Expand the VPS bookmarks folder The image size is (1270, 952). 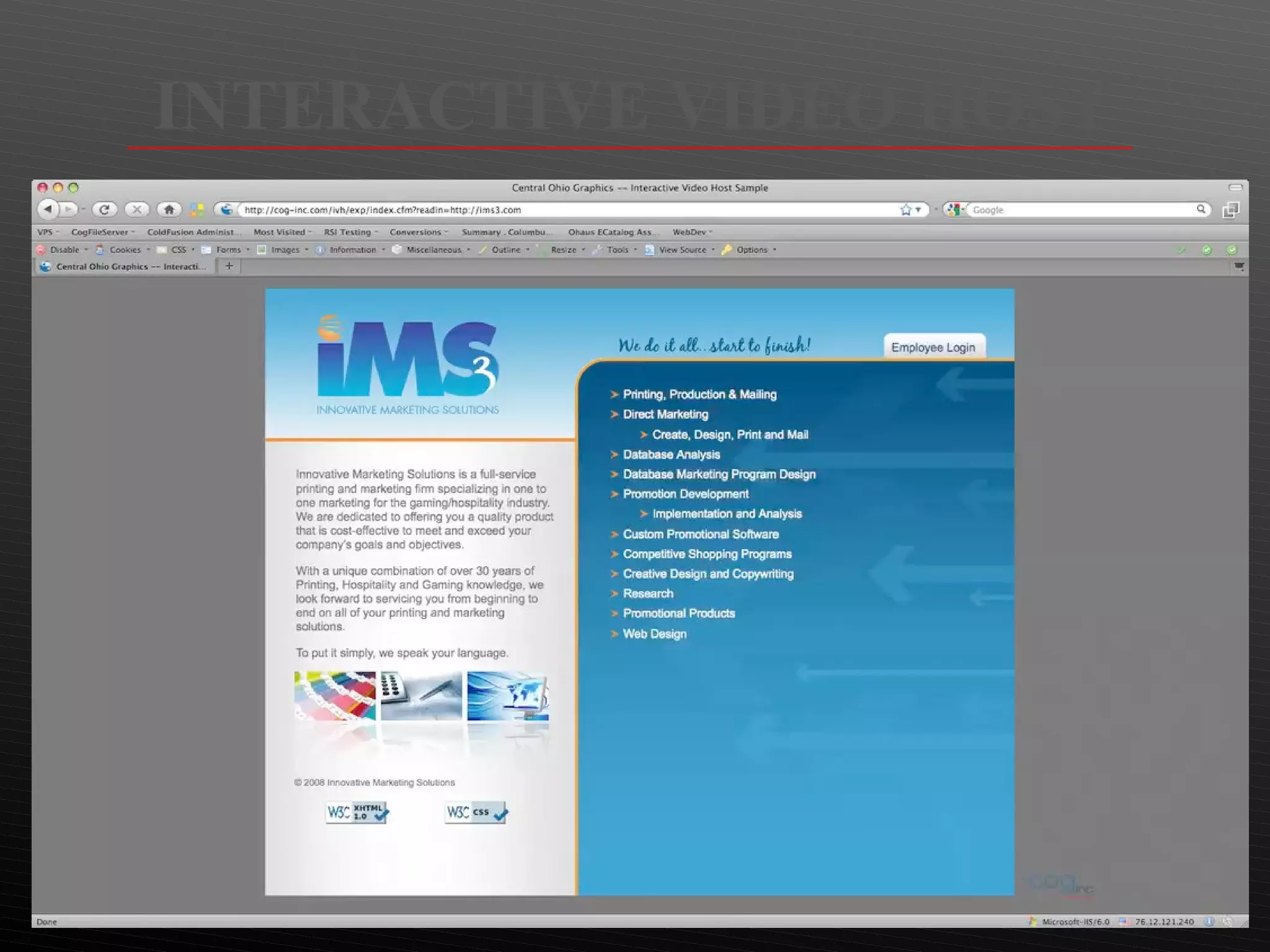[48, 232]
